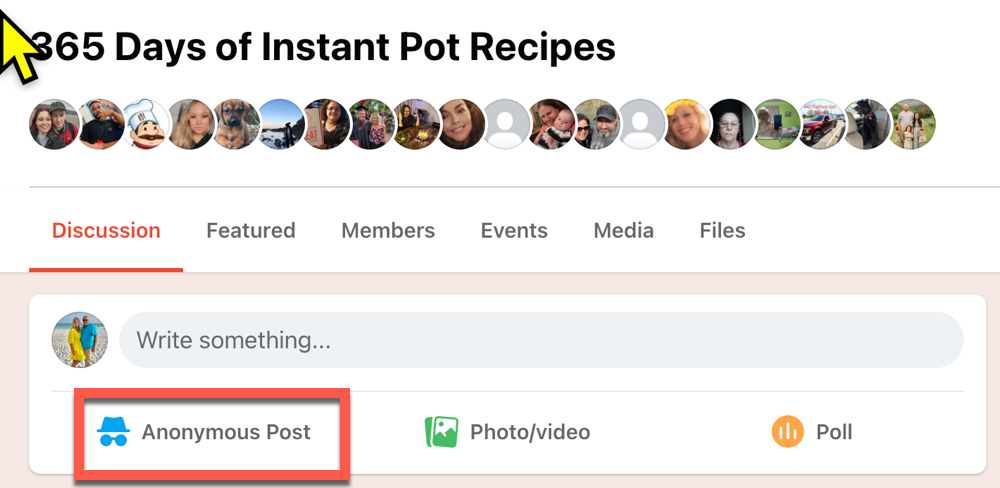Click first gray default profile avatar
The height and width of the screenshot is (488, 1000).
click(507, 124)
